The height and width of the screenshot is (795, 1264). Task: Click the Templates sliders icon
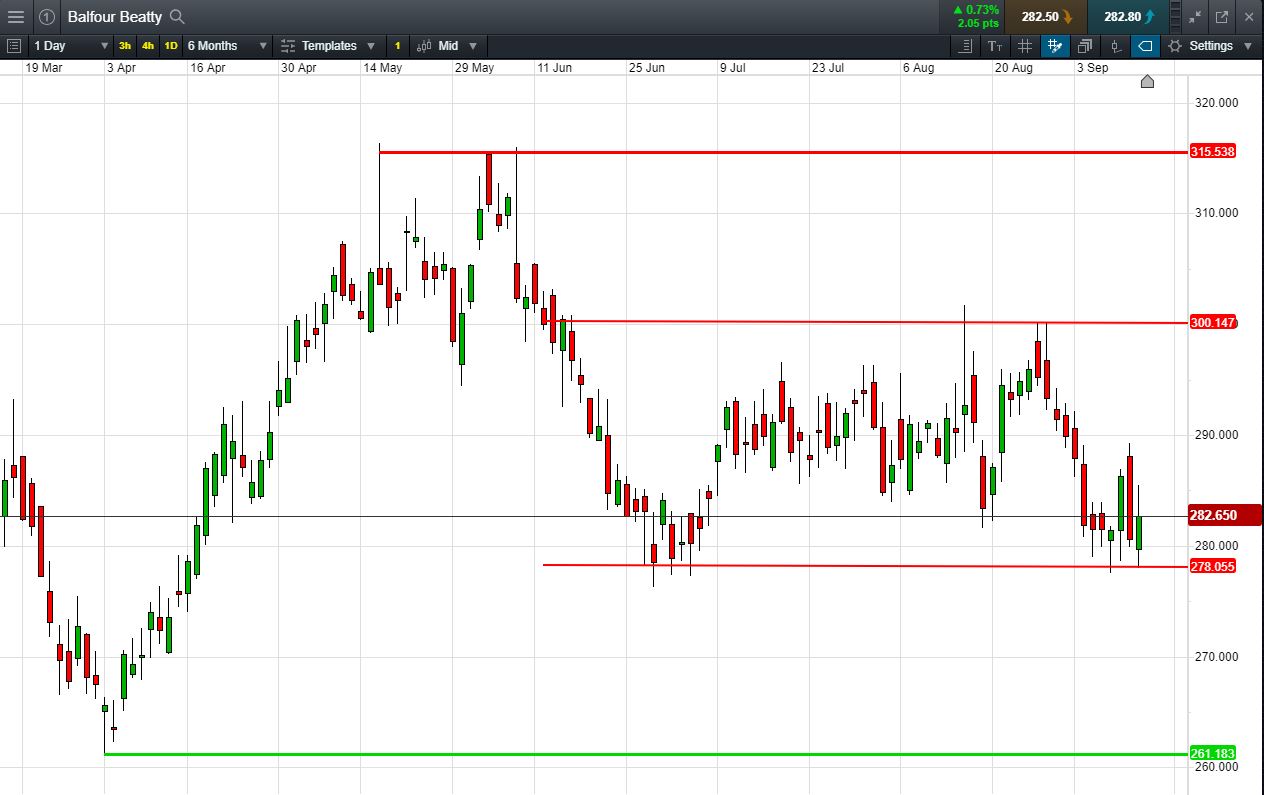(288, 46)
